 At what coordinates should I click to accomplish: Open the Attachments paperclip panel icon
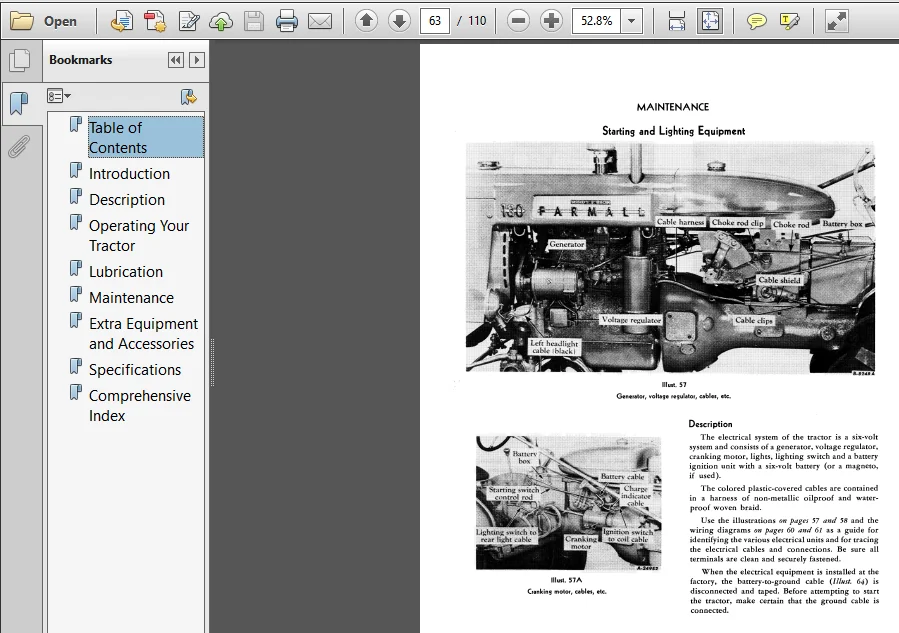tap(19, 146)
